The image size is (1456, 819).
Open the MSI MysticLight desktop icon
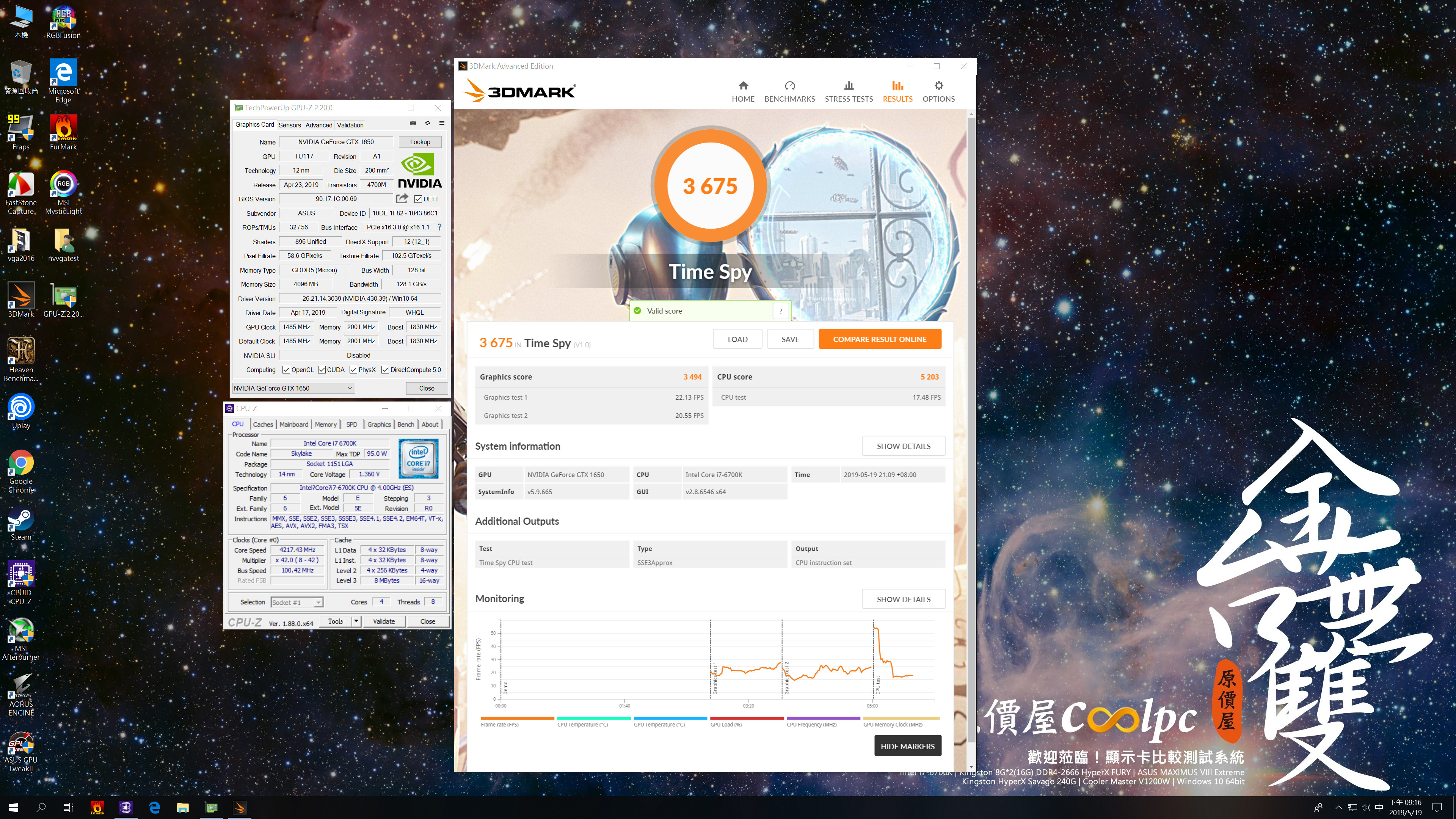(x=63, y=193)
